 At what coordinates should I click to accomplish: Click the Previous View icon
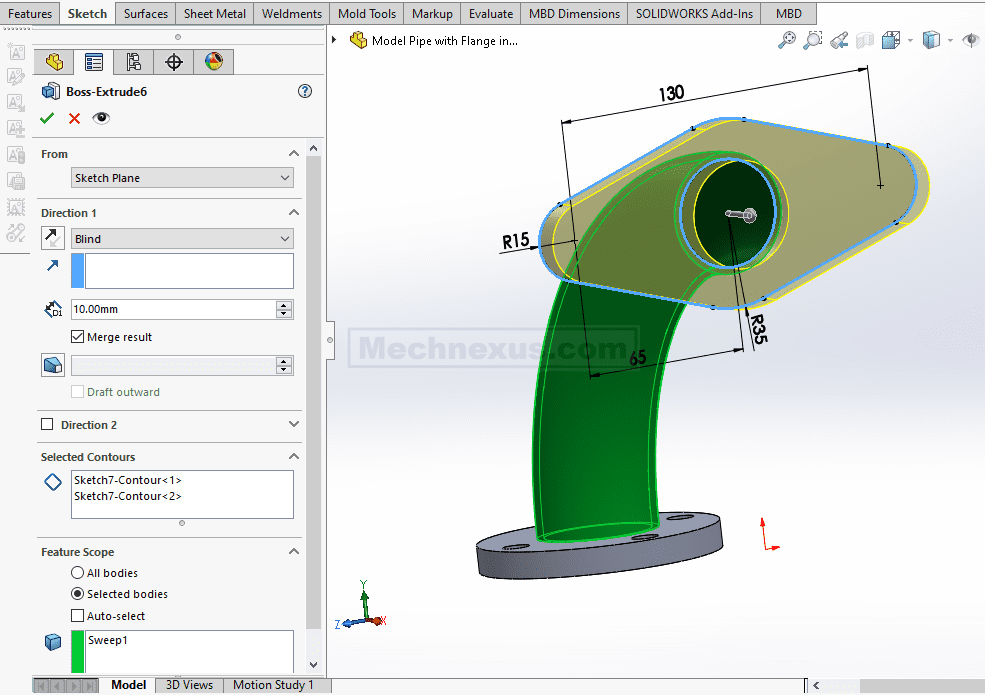839,40
